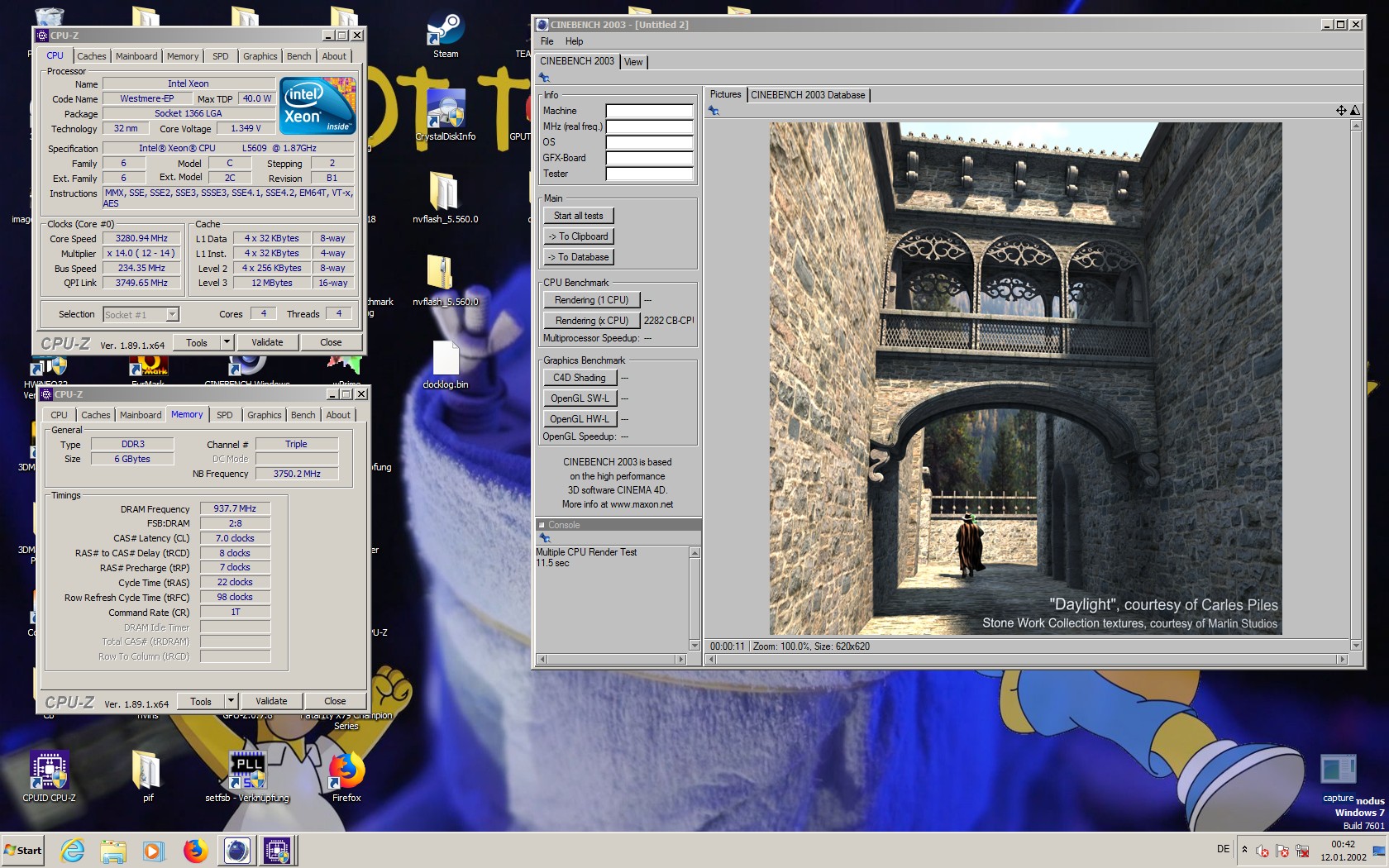The width and height of the screenshot is (1389, 868).
Task: Click the console vertical scrollbar down arrow
Action: pos(694,645)
